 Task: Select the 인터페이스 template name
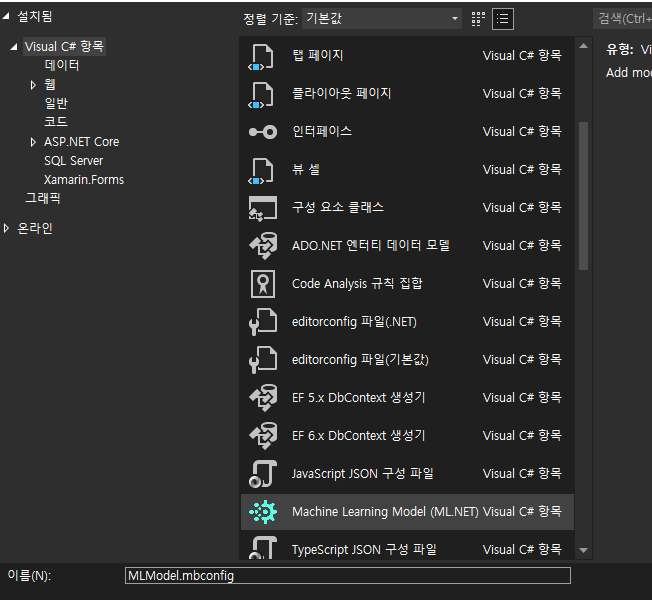(x=322, y=131)
